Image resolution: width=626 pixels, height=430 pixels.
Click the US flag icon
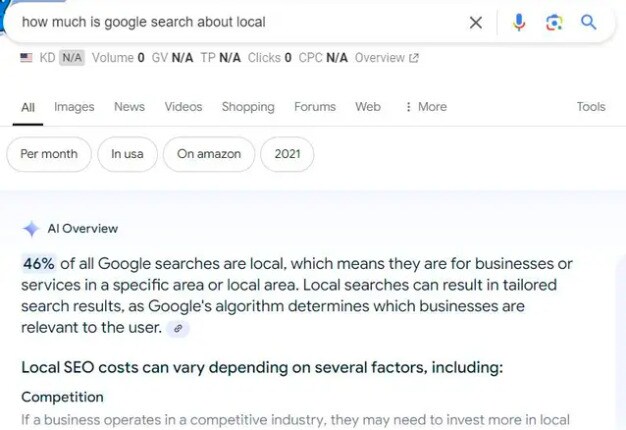point(26,58)
